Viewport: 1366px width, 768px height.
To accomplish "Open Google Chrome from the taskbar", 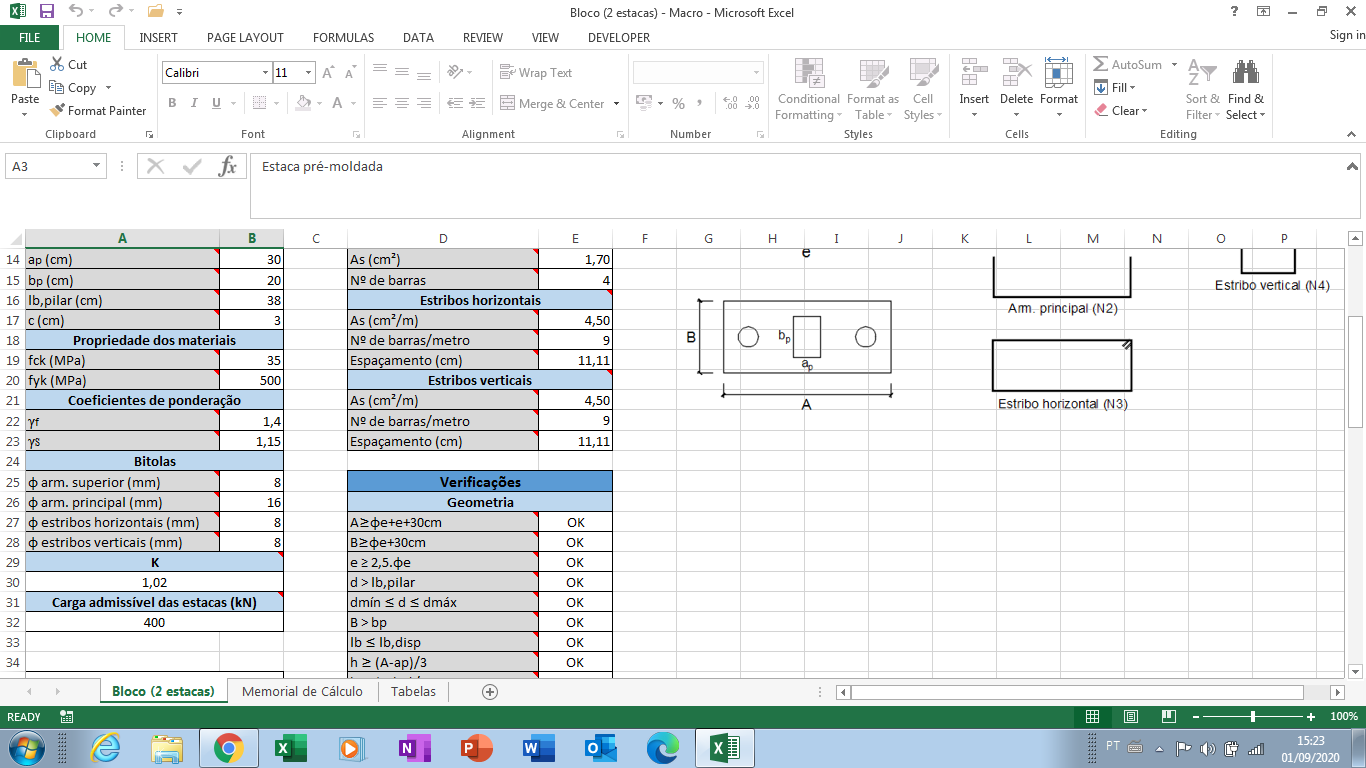I will [x=228, y=748].
